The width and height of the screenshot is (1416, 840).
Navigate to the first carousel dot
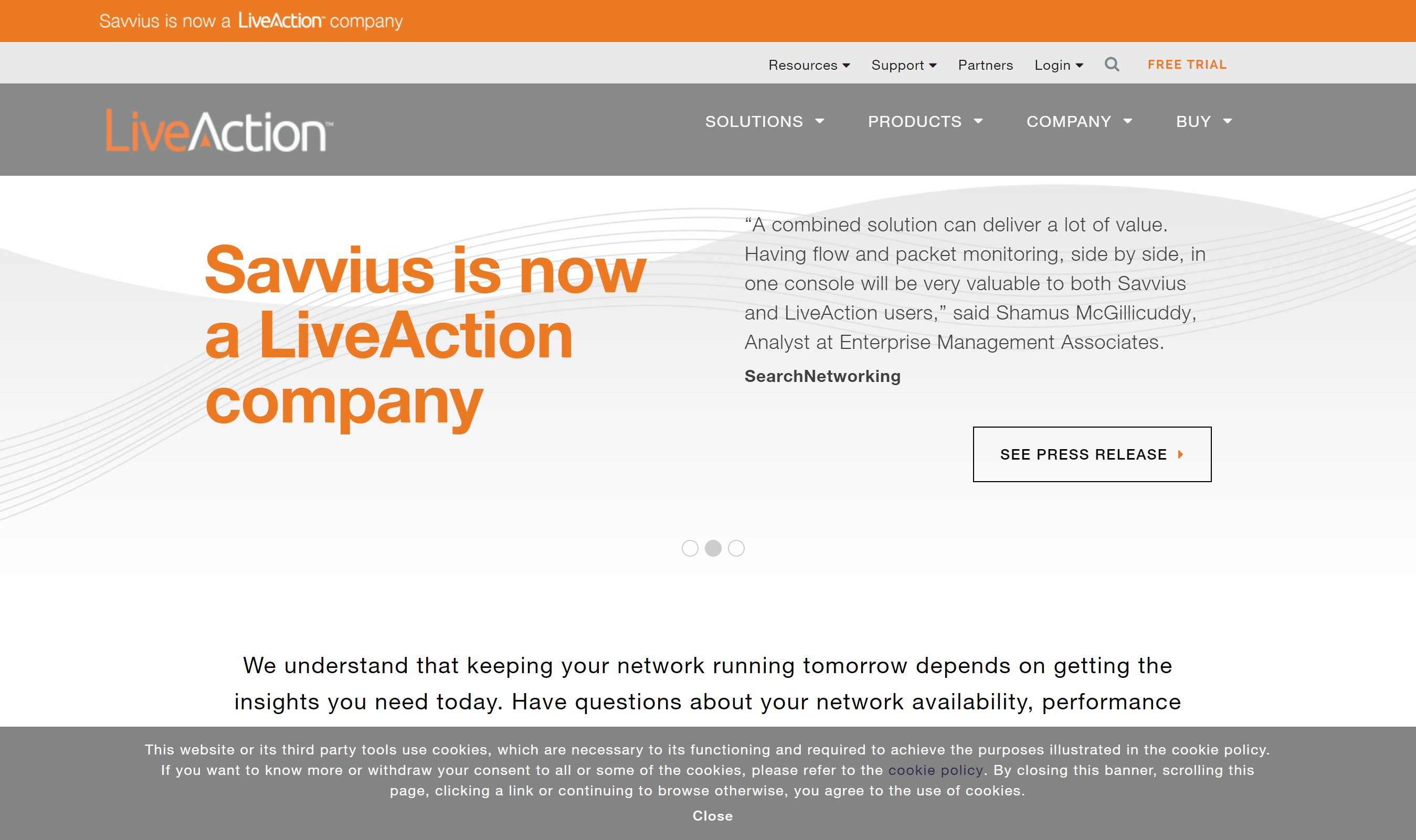[x=691, y=548]
